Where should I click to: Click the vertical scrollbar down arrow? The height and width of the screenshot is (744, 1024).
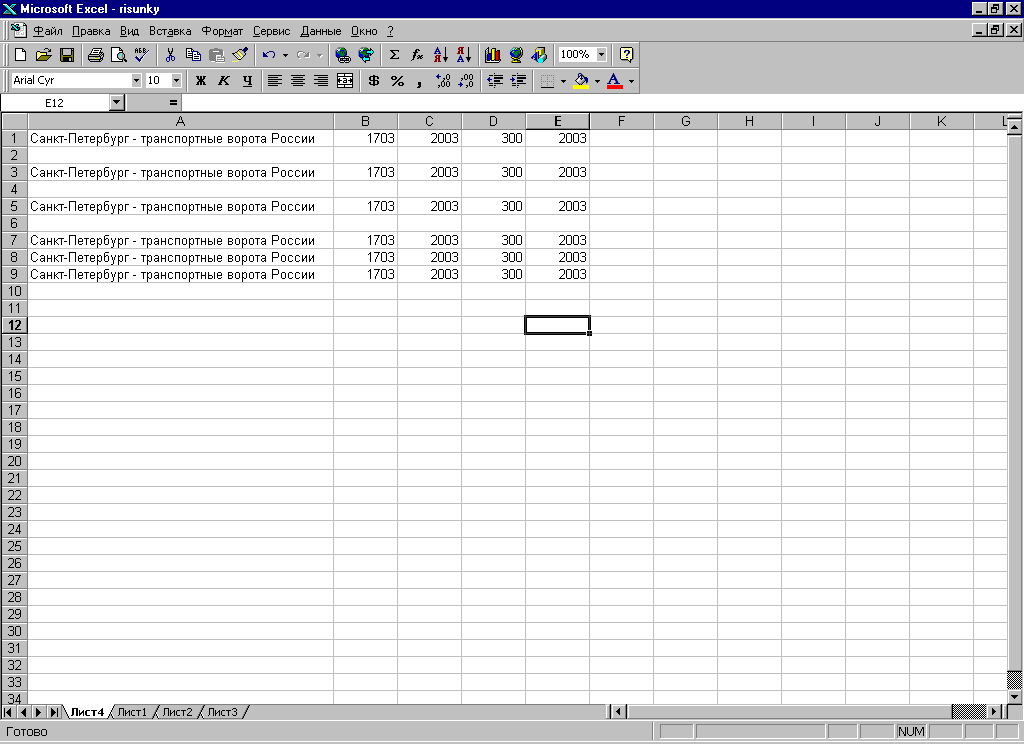pos(1014,697)
